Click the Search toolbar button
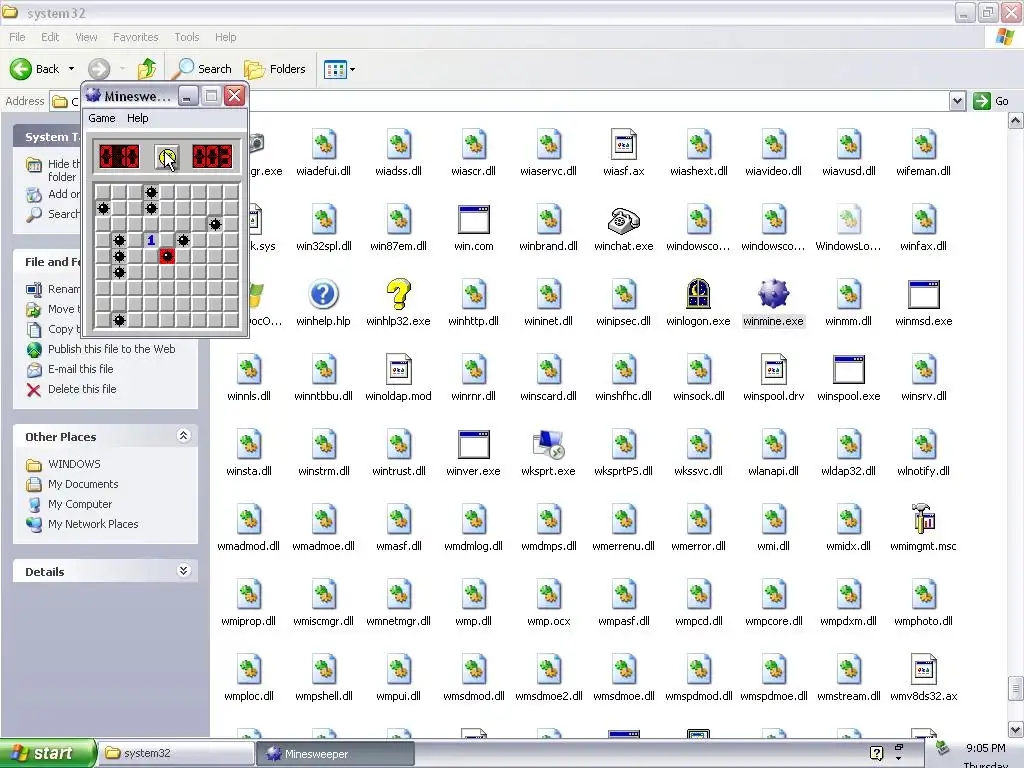This screenshot has width=1024, height=768. coord(202,69)
